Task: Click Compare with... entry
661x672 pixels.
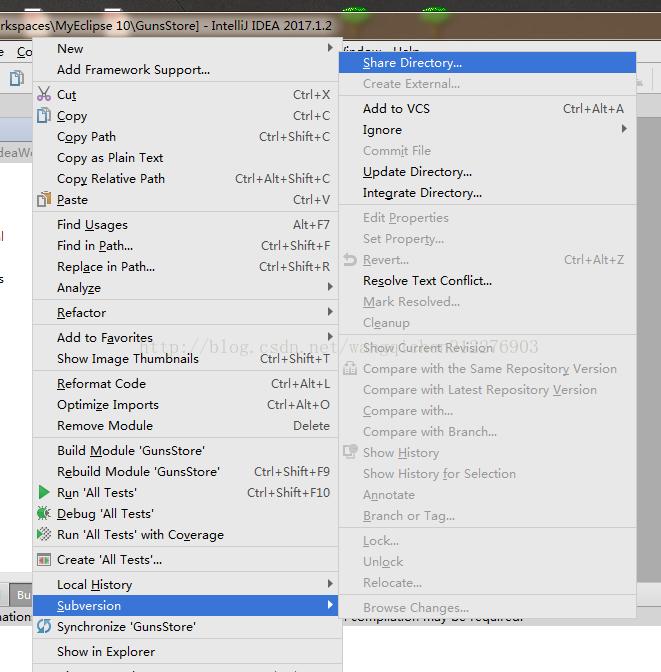Action: point(487,411)
